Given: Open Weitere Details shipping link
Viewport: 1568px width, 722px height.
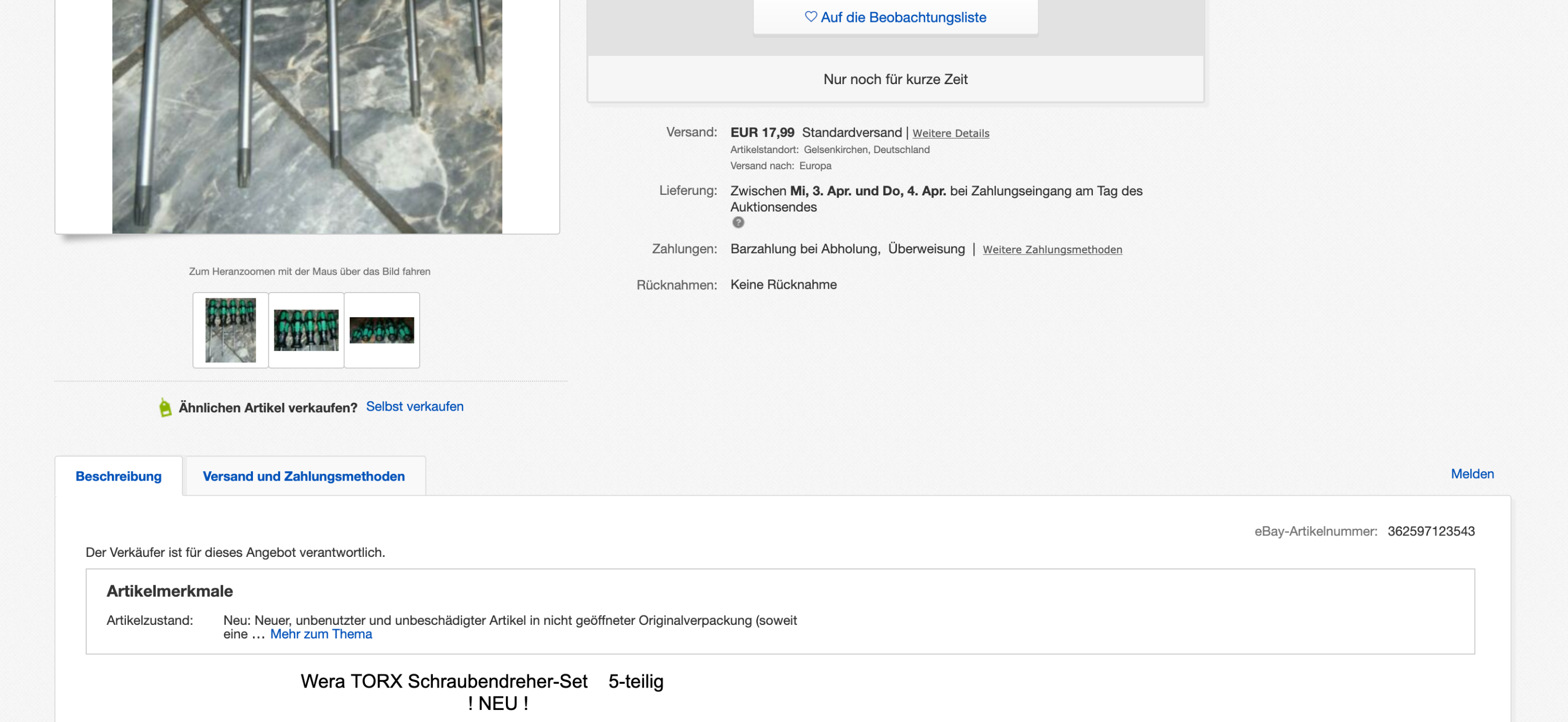Looking at the screenshot, I should (950, 133).
